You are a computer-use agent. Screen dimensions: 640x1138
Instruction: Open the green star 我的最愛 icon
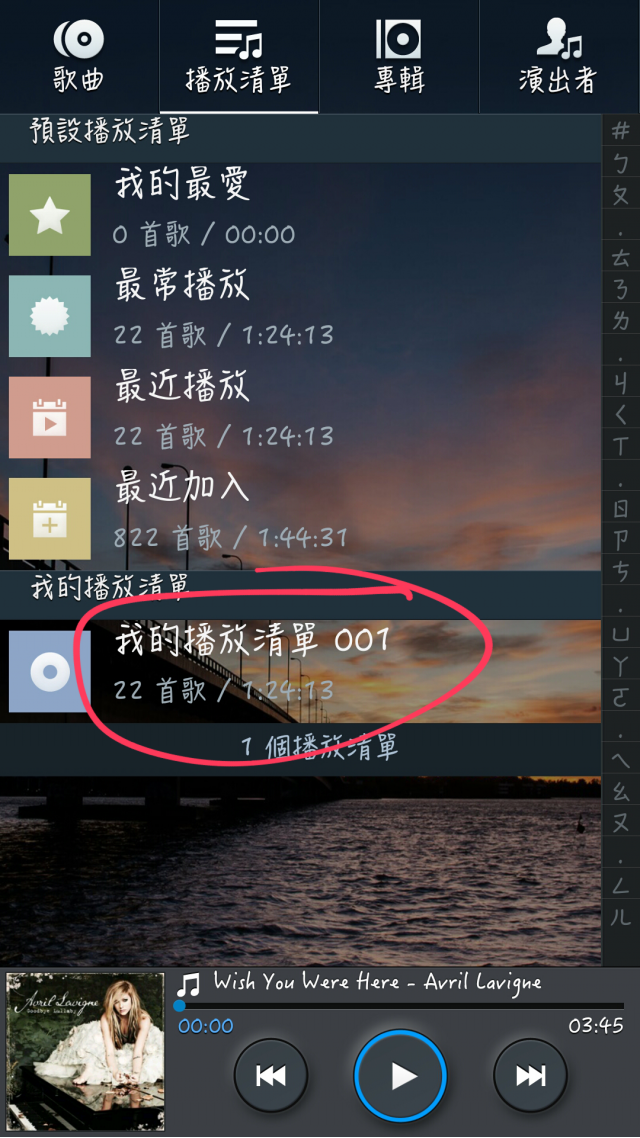(49, 215)
